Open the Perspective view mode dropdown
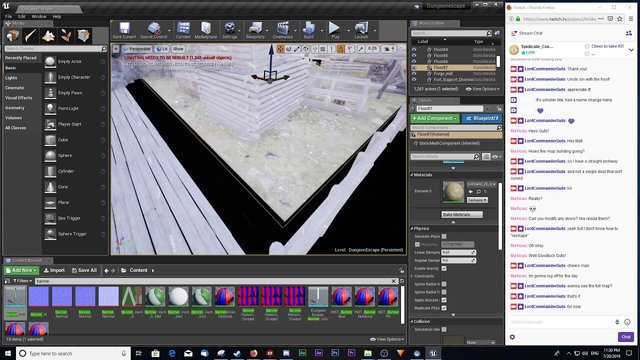This screenshot has width=640, height=360. tap(137, 49)
